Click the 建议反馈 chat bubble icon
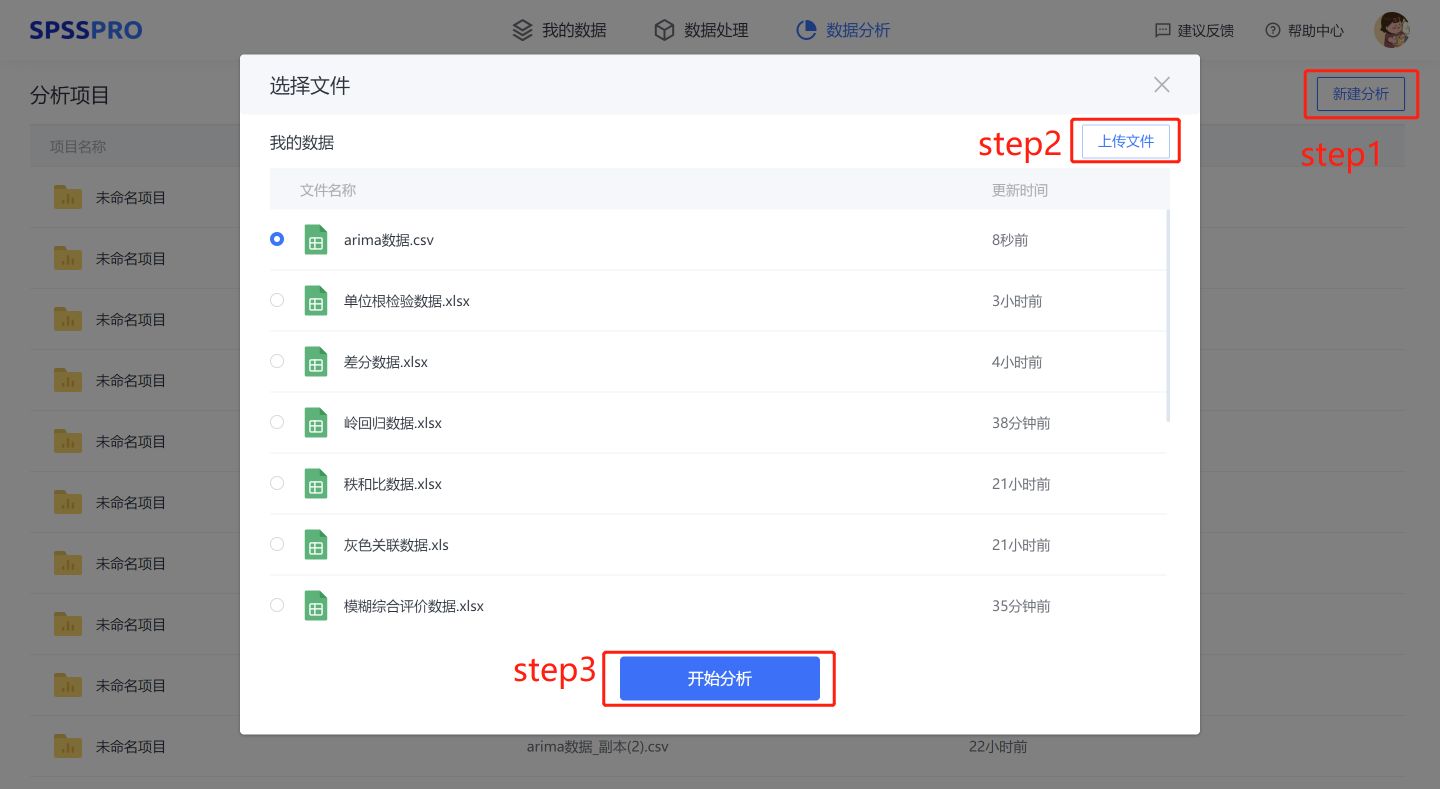Viewport: 1440px width, 789px height. point(1162,31)
